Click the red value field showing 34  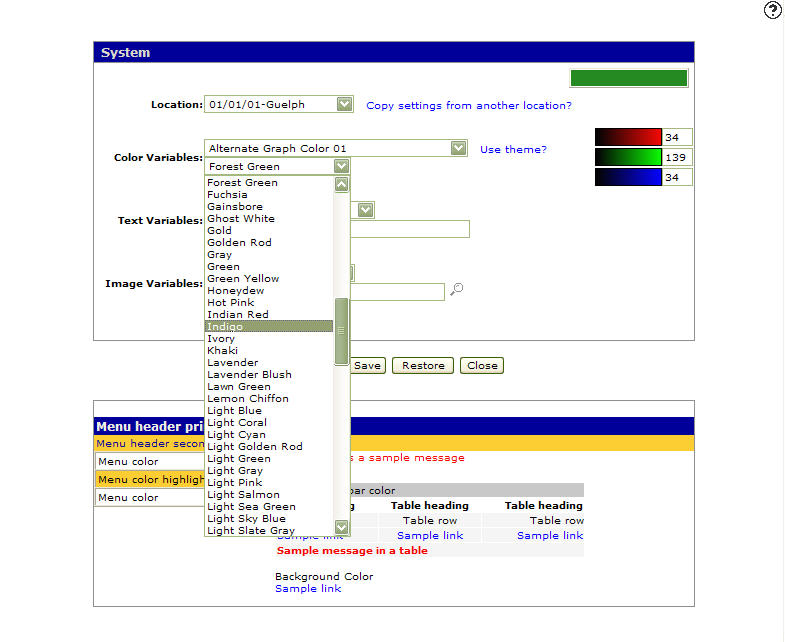coord(677,137)
